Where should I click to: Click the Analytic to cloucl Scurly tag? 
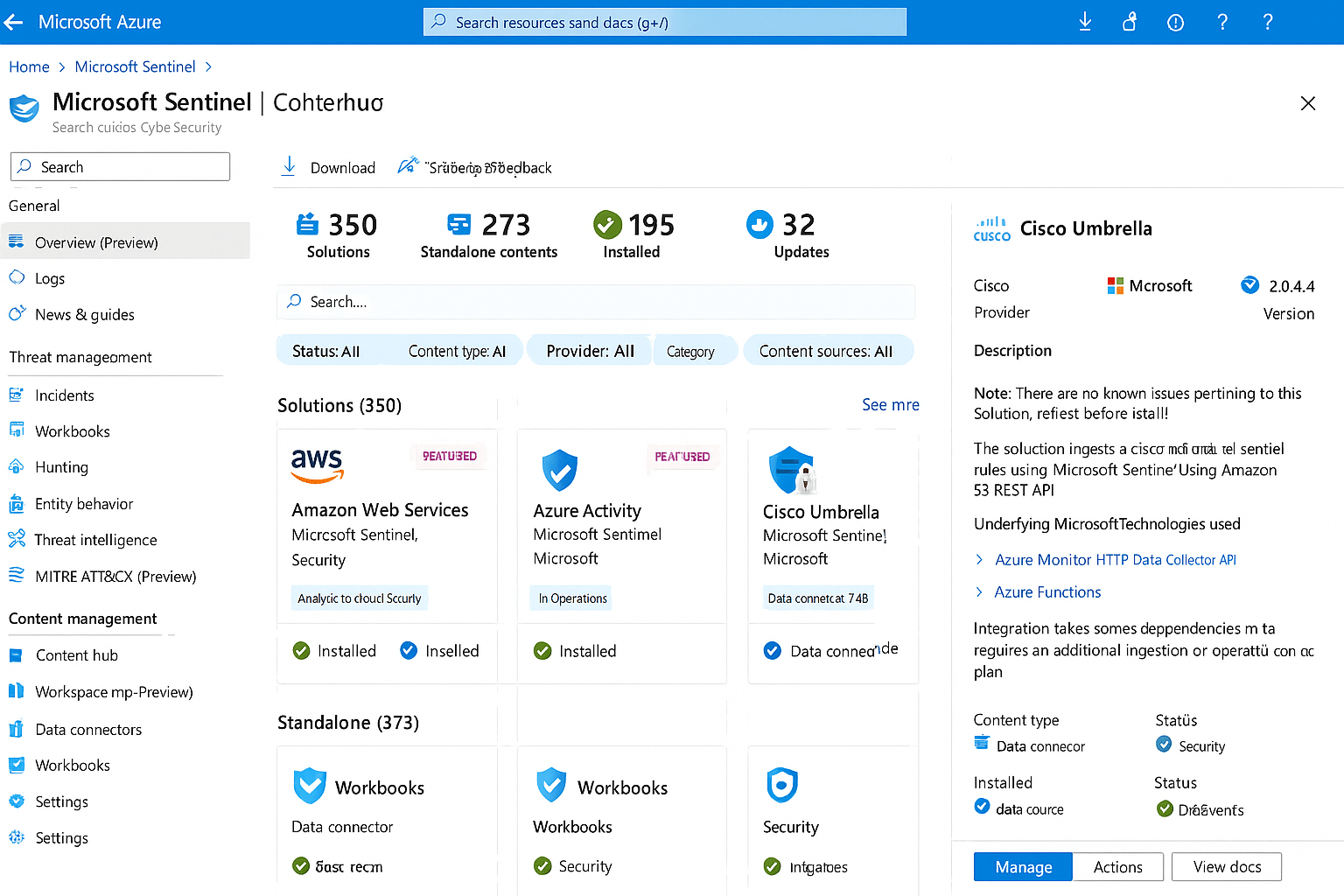359,598
